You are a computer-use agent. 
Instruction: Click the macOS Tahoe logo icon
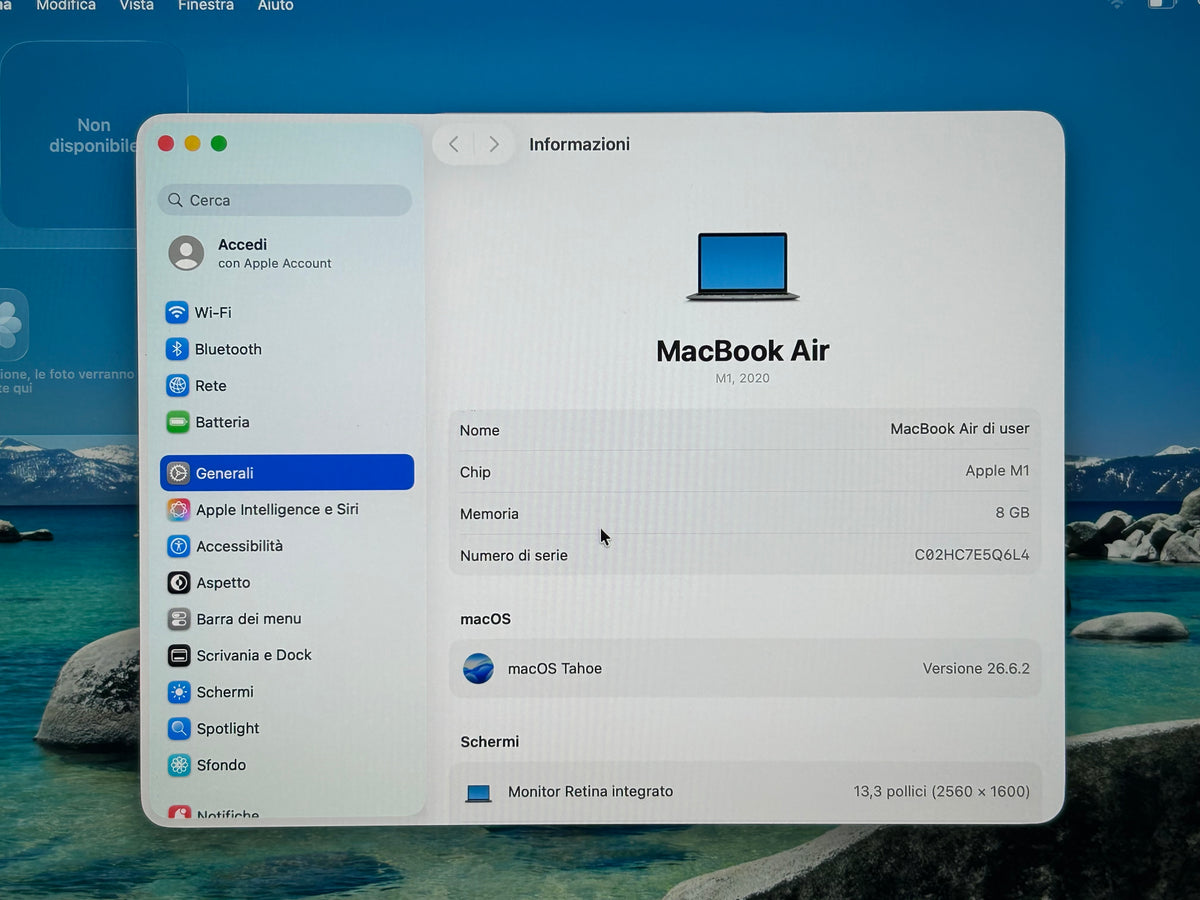click(478, 668)
